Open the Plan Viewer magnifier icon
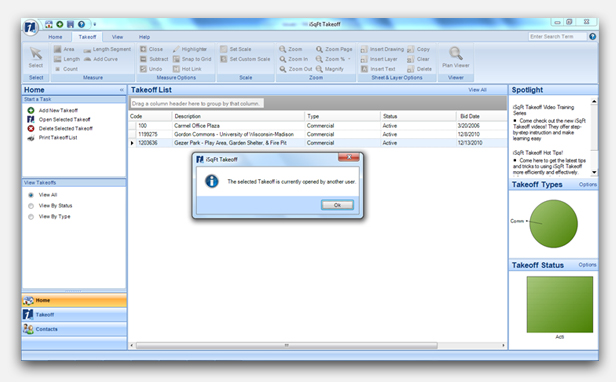The width and height of the screenshot is (616, 382). [x=456, y=53]
